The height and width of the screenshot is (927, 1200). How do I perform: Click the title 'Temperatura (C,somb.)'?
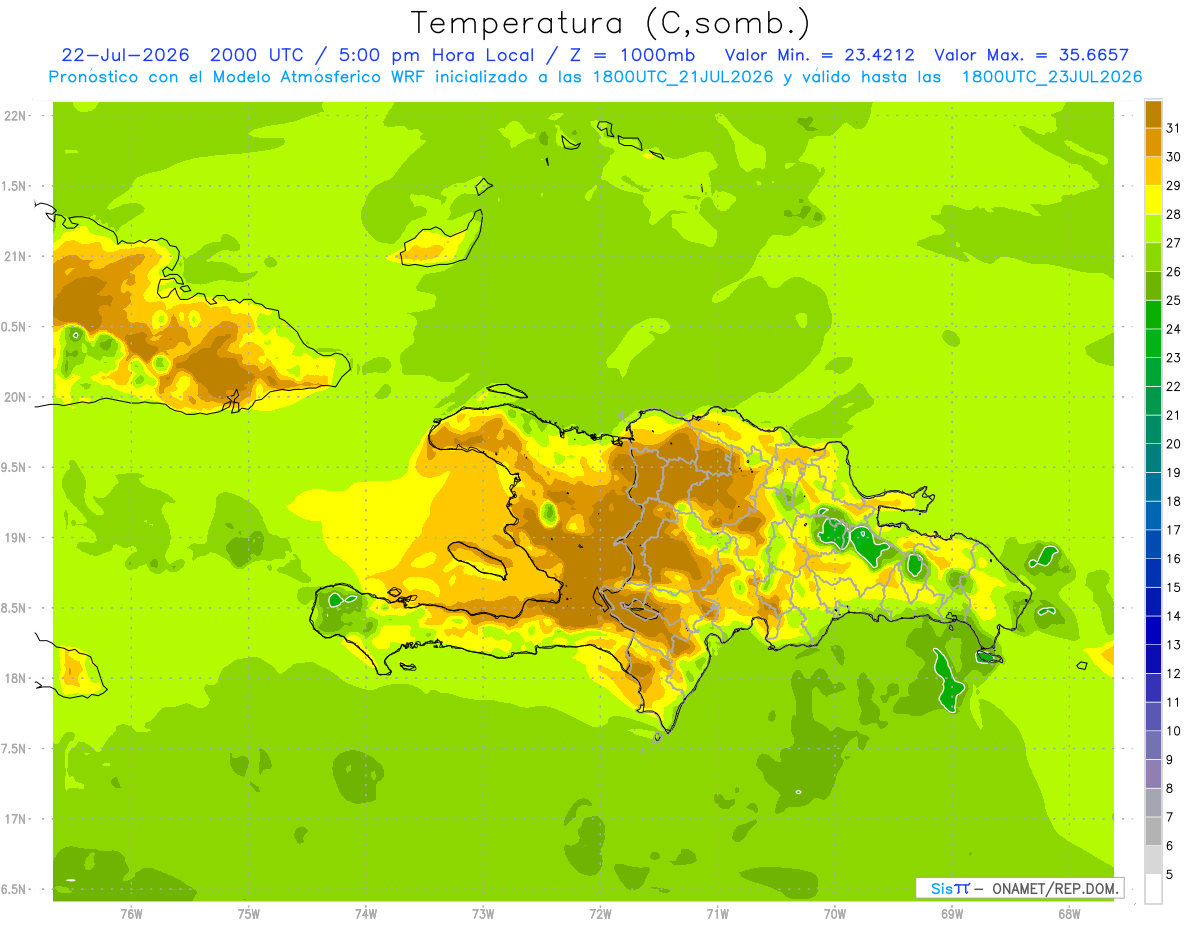(x=611, y=23)
